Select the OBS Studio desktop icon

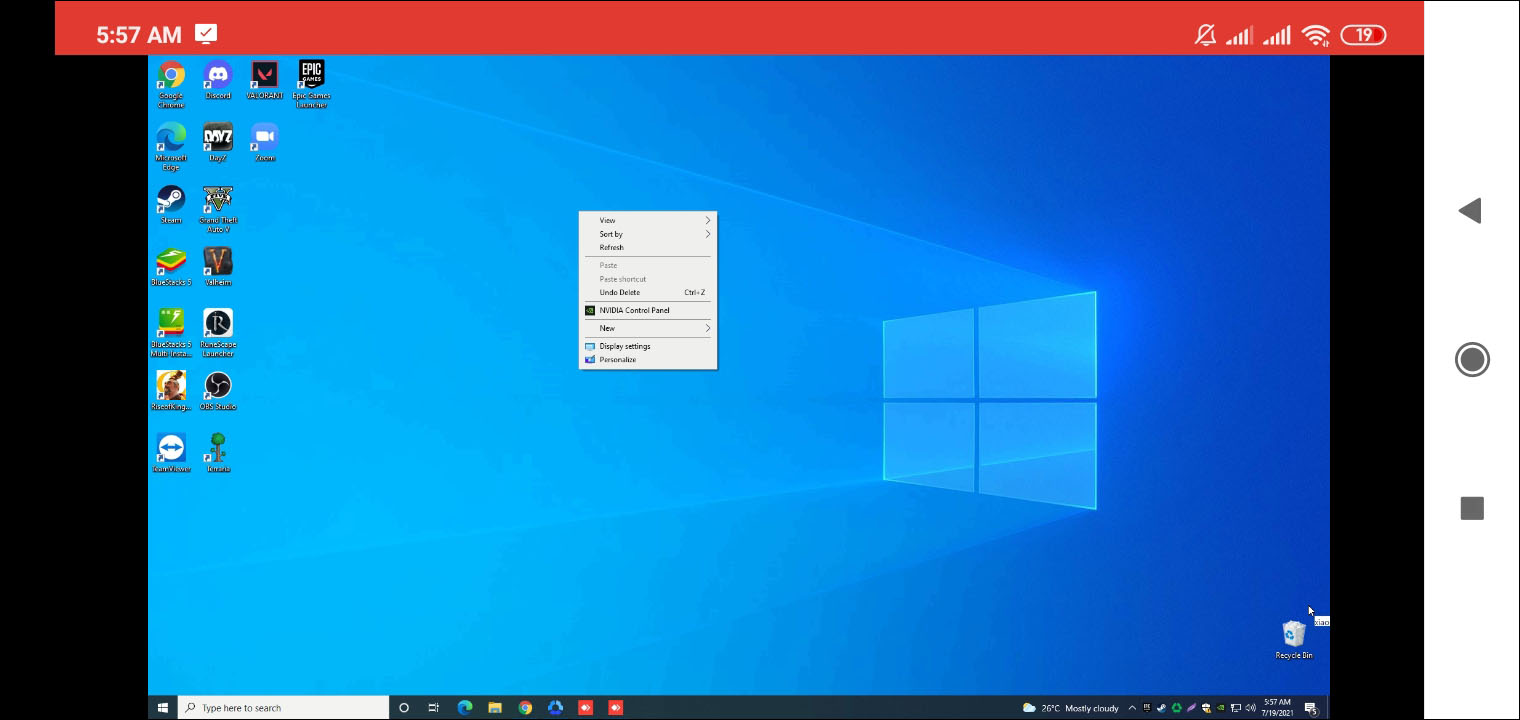[217, 387]
